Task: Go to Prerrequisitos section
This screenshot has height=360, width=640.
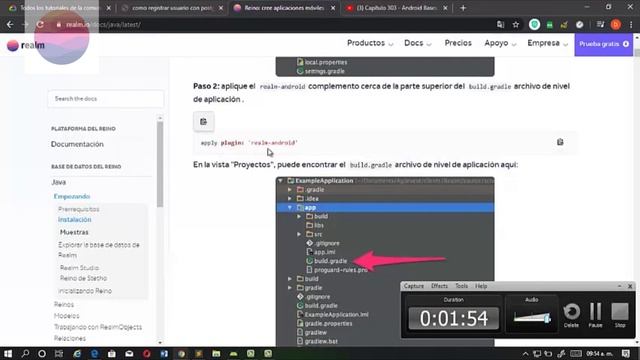Action: 78,209
